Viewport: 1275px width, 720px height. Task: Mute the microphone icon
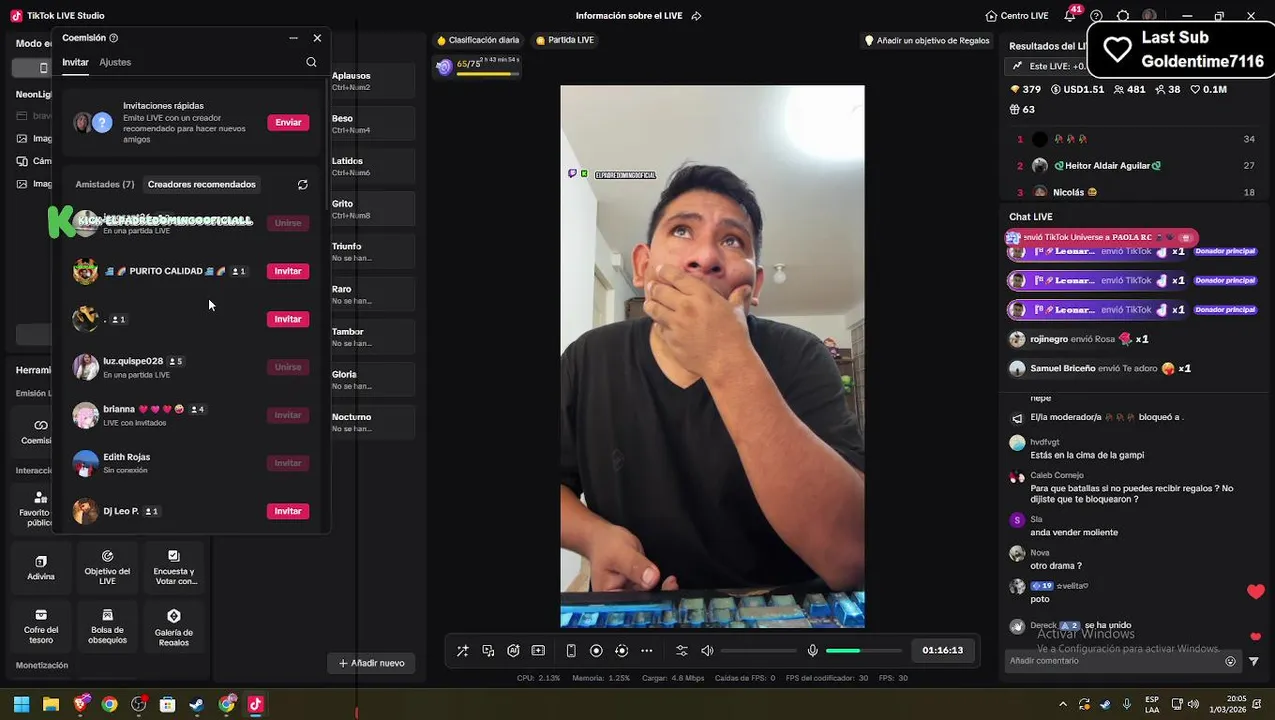[813, 650]
